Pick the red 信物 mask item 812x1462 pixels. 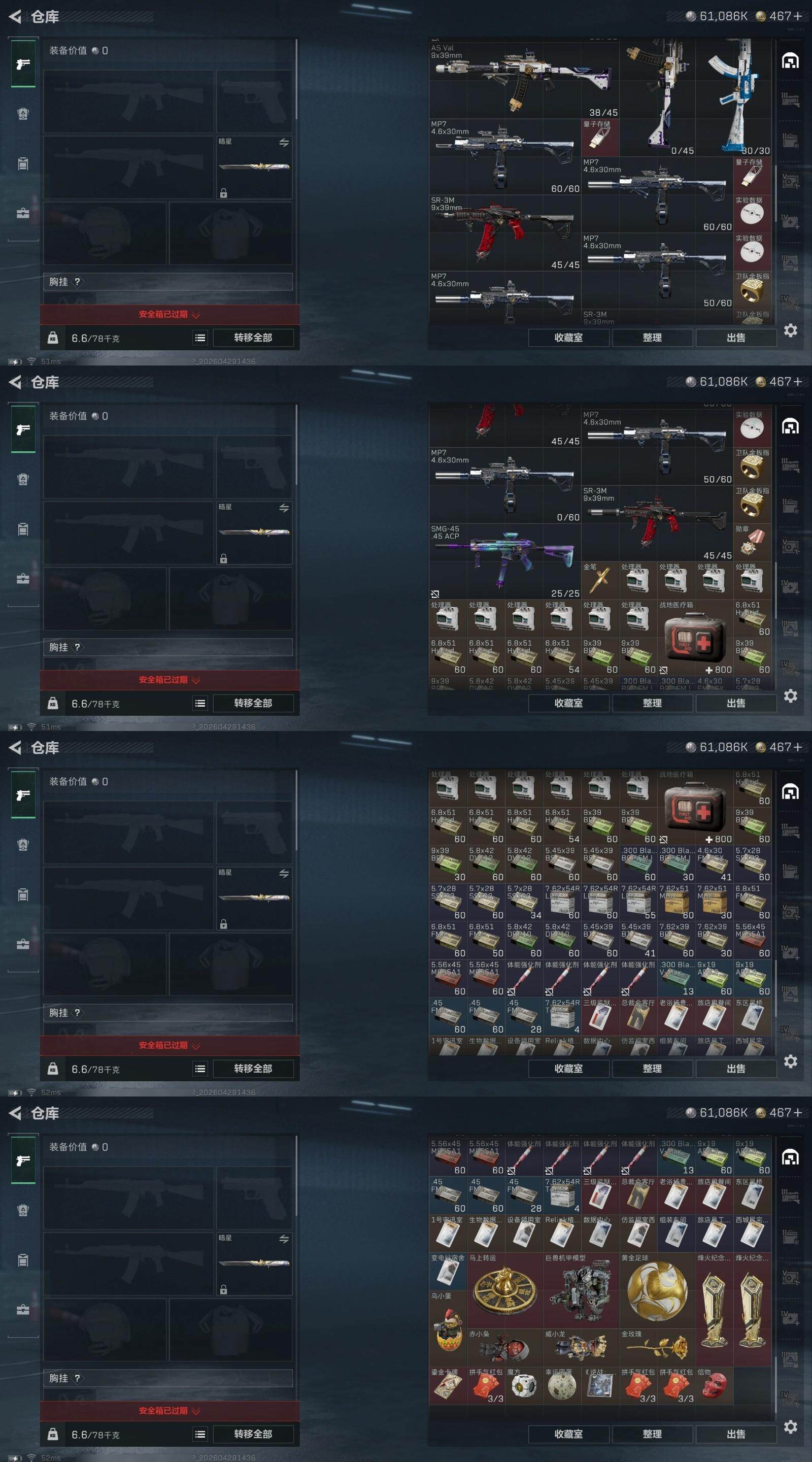click(x=714, y=1386)
